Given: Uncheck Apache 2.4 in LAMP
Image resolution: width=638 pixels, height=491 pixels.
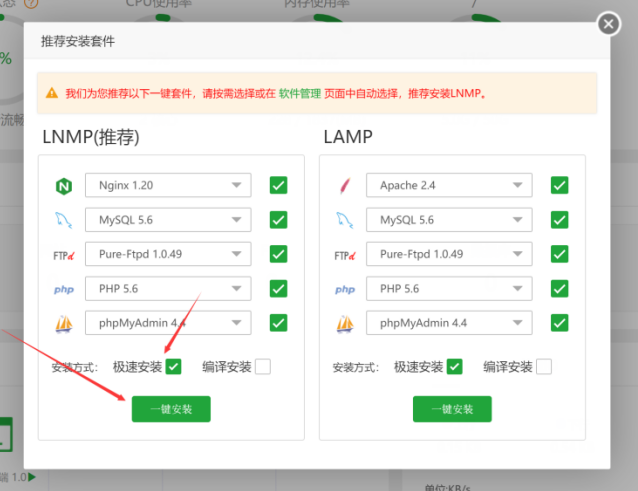Looking at the screenshot, I should (x=560, y=185).
